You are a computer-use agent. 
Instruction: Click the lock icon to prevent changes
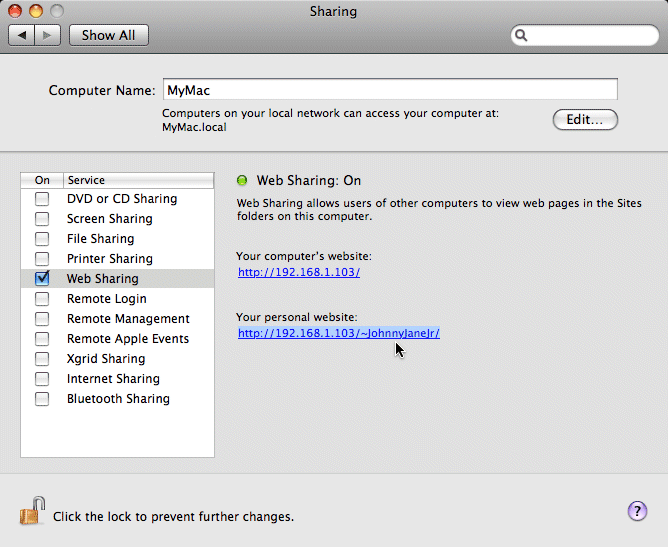click(32, 512)
